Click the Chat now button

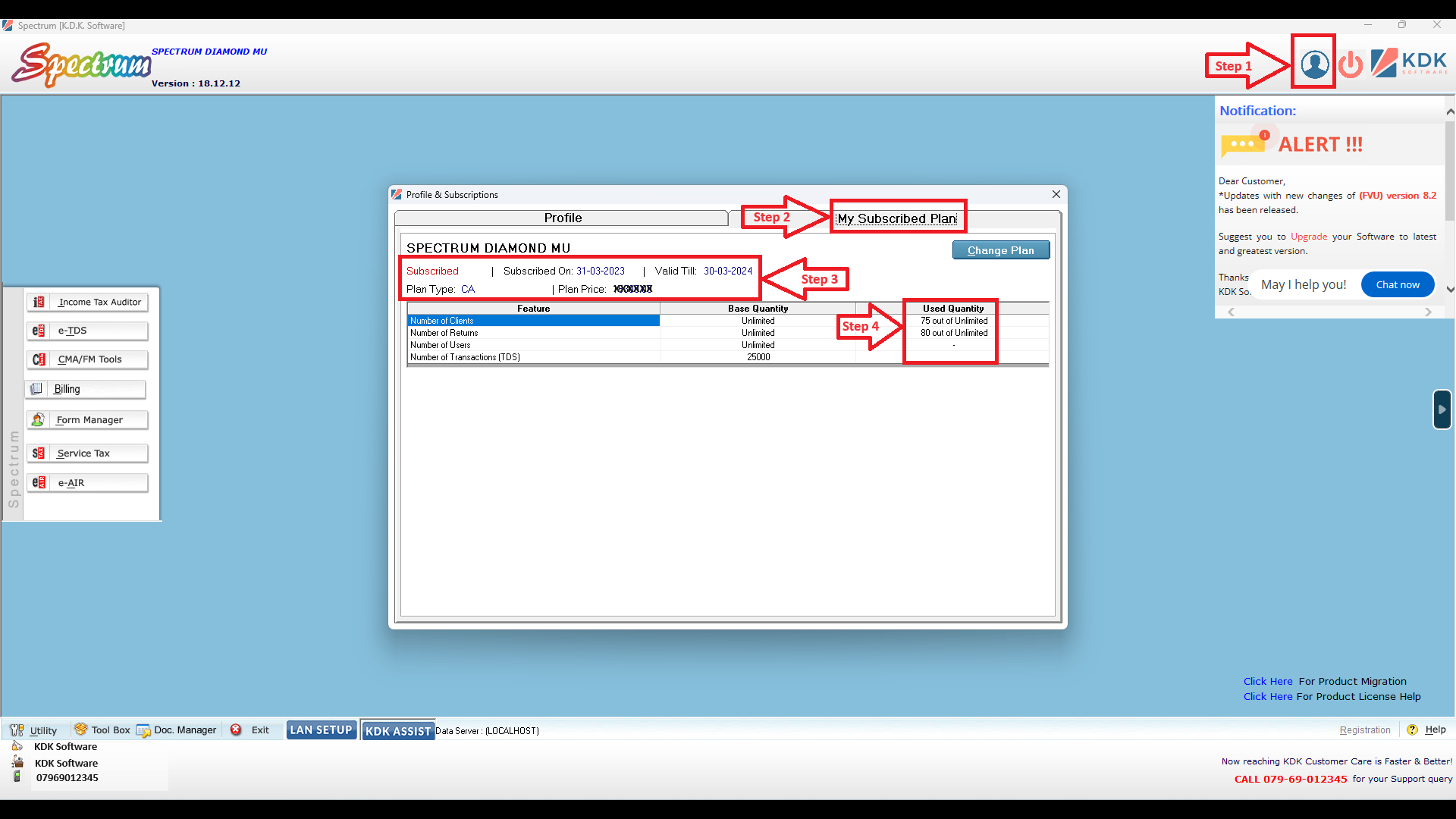coord(1398,284)
